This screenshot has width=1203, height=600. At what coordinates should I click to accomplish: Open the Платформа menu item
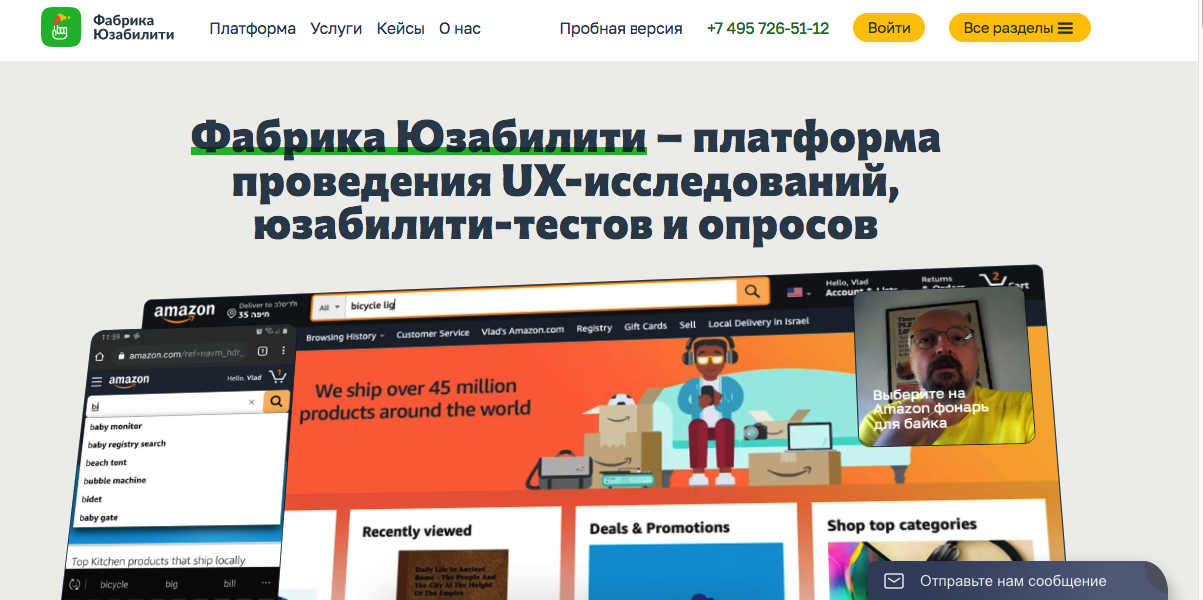[x=253, y=28]
